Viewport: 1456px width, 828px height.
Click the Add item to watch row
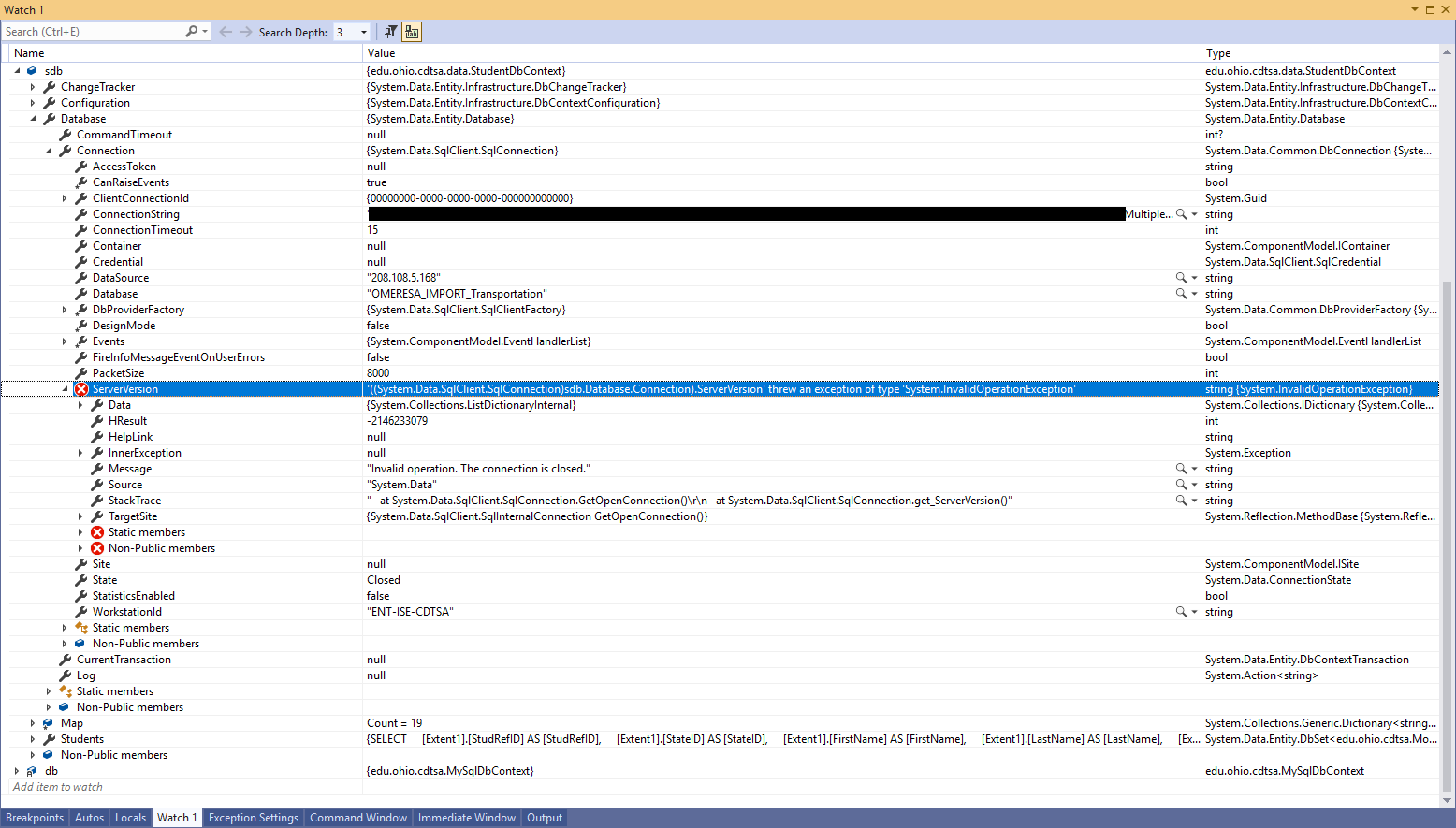click(57, 787)
